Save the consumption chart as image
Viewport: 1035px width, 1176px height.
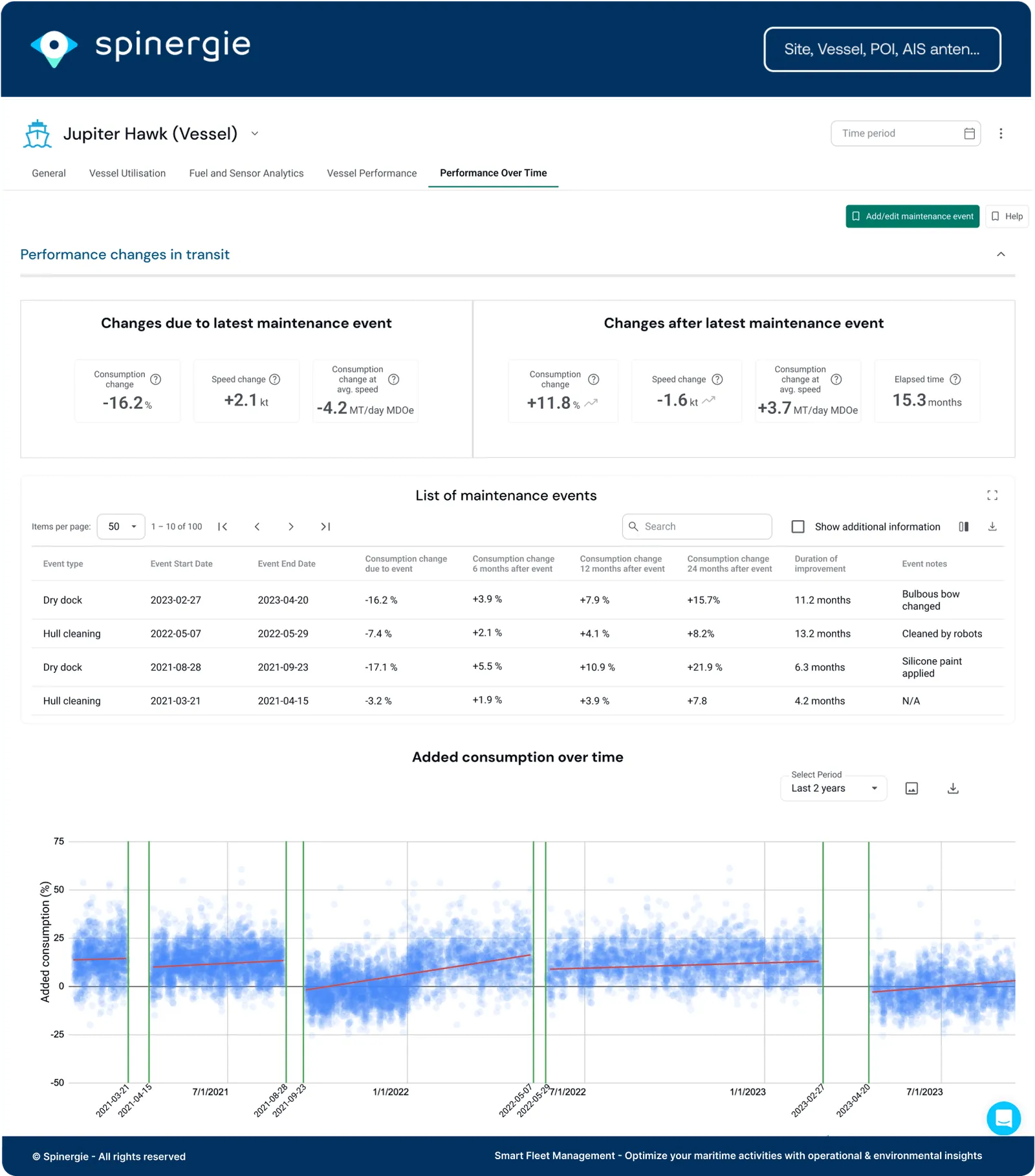[911, 789]
